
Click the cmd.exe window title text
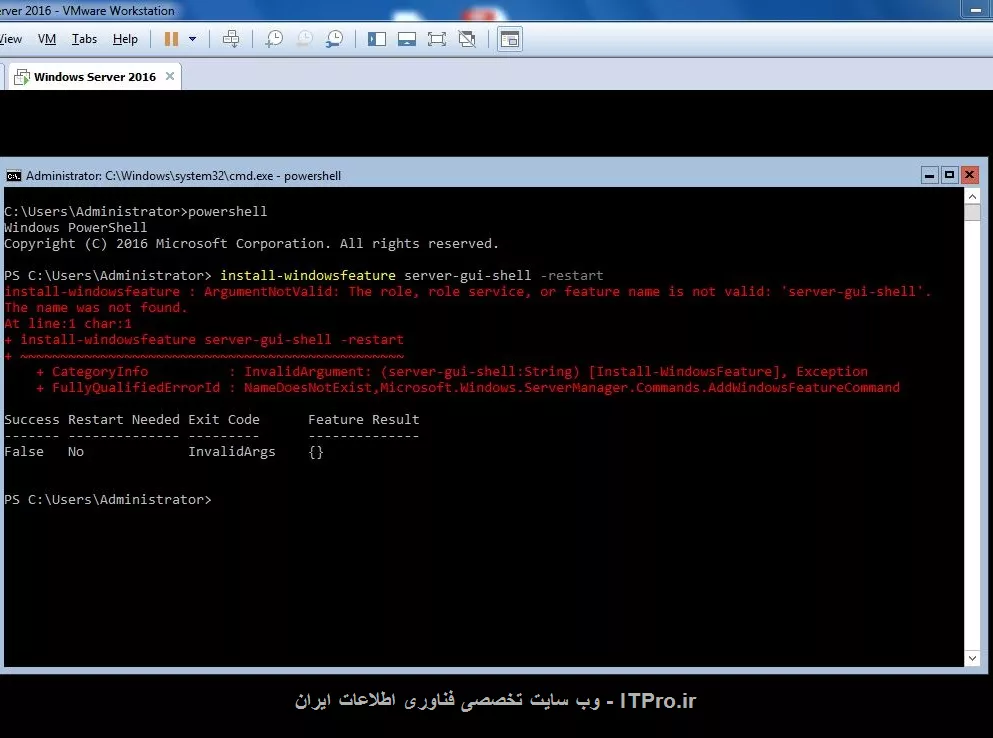click(184, 175)
